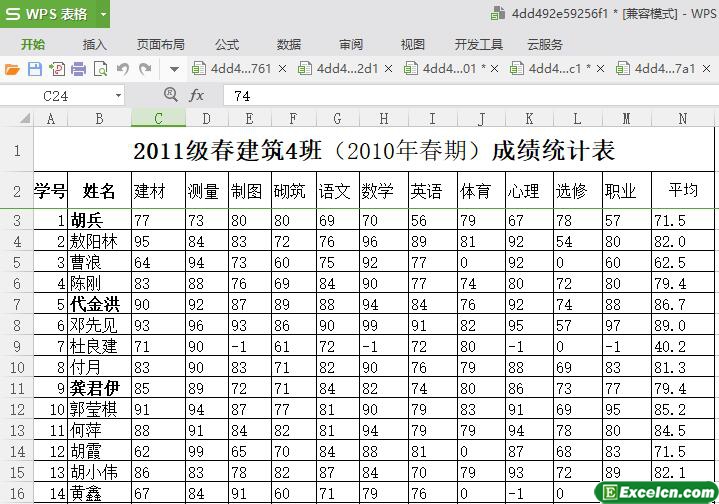719x504 pixels.
Task: Open the 页面布局 ribbon tab
Action: point(161,44)
